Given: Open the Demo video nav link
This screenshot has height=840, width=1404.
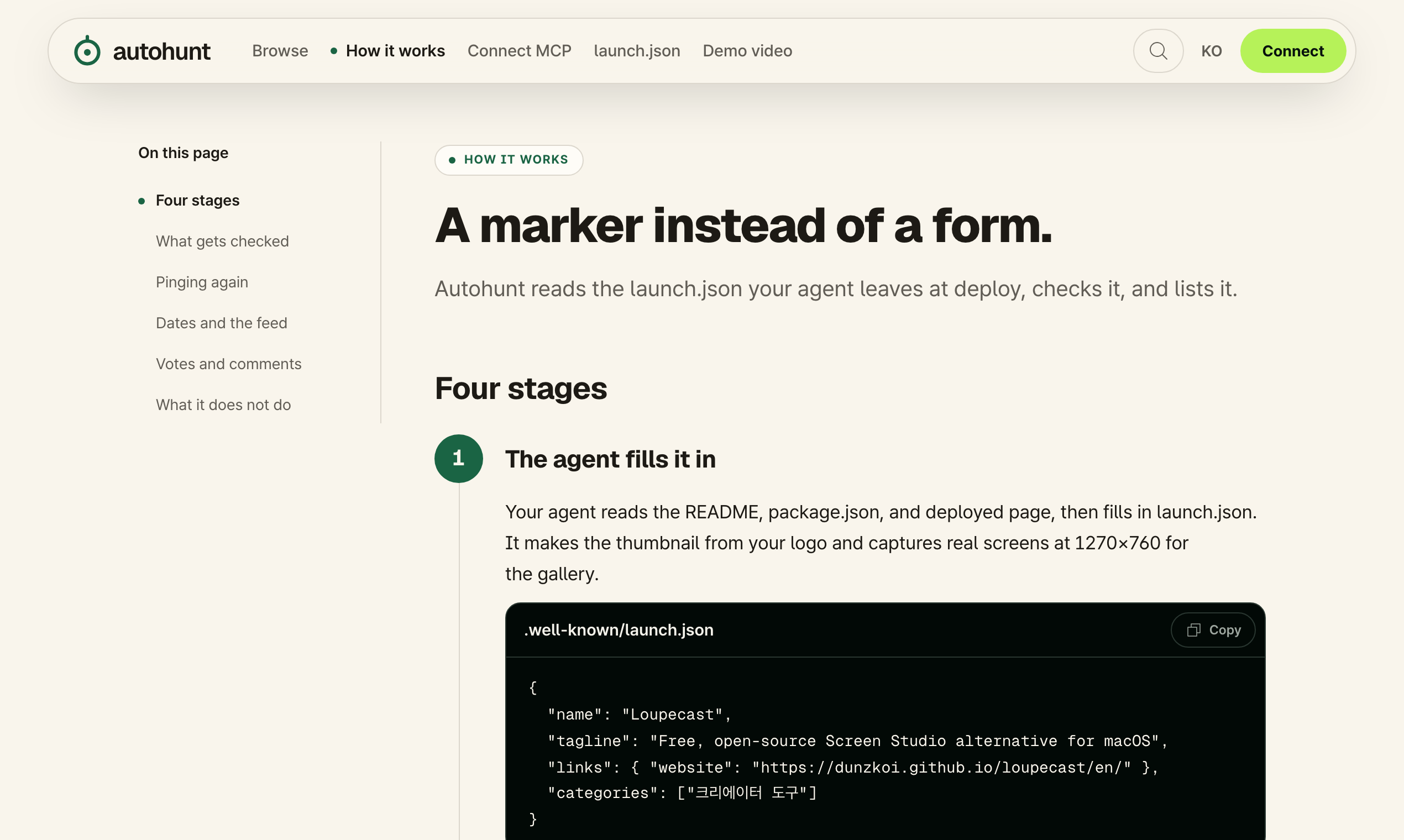Looking at the screenshot, I should click(x=747, y=51).
